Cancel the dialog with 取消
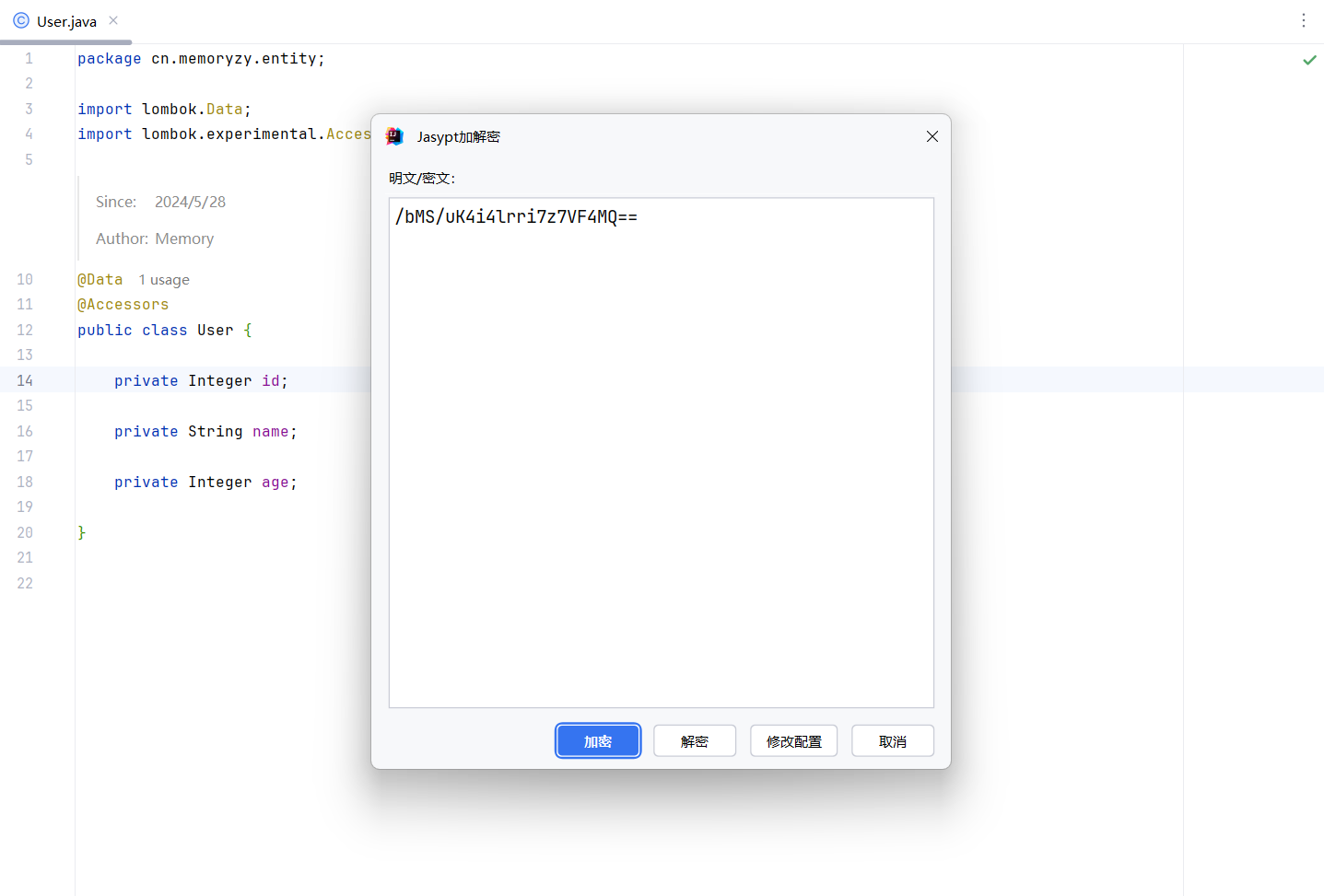 892,741
